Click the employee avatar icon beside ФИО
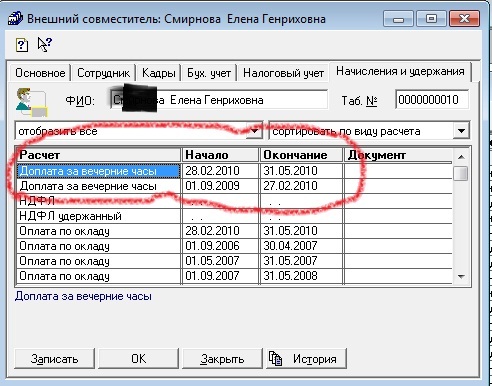Screen dimensions: 492x386 click(x=32, y=102)
